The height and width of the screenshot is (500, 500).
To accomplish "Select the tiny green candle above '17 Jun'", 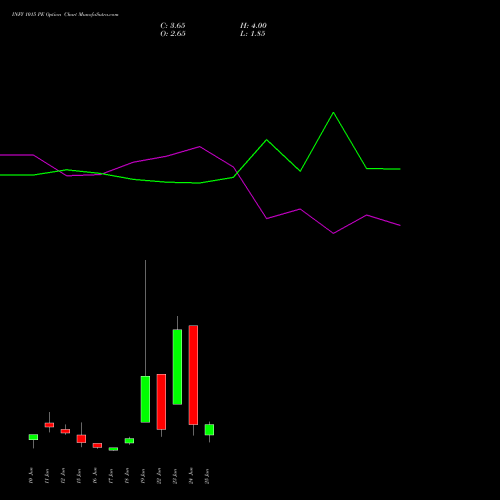I will (113, 449).
